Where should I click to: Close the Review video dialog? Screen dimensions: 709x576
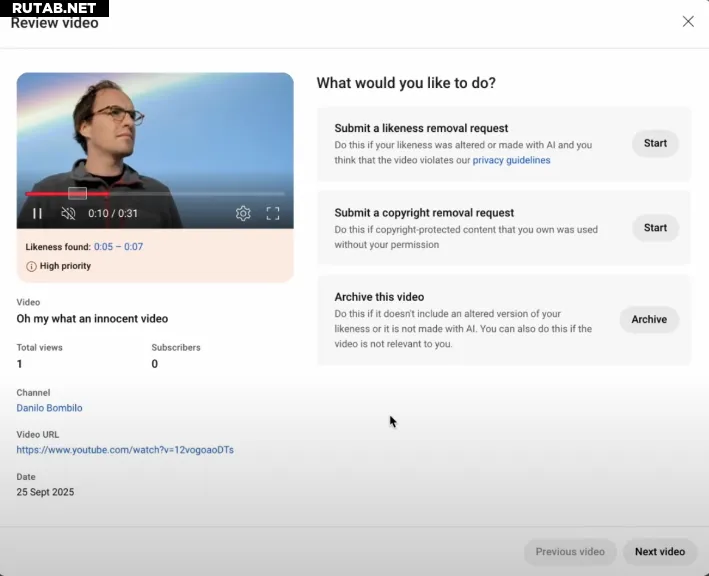point(688,21)
